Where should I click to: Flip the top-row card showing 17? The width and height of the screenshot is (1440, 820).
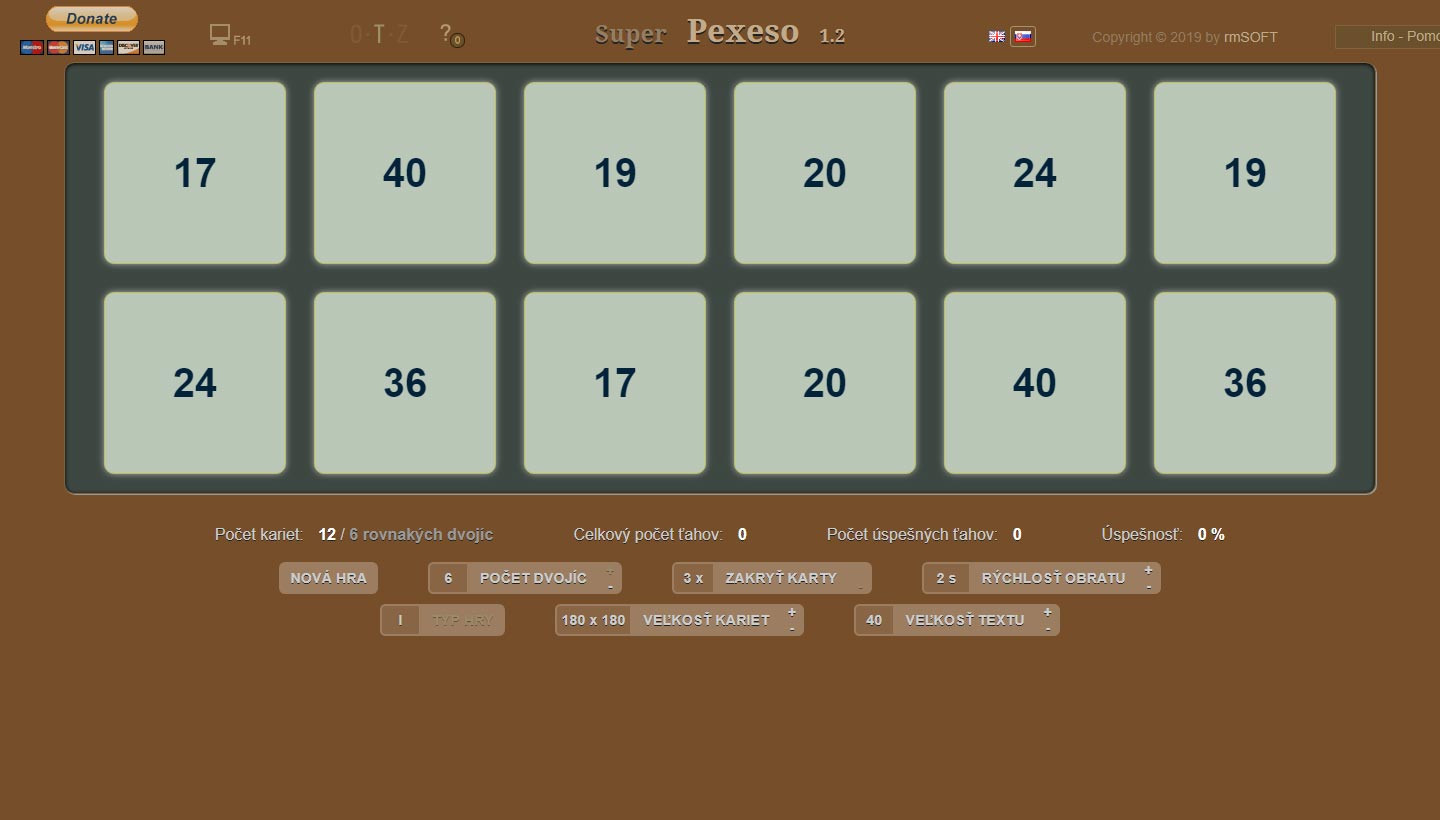click(195, 173)
